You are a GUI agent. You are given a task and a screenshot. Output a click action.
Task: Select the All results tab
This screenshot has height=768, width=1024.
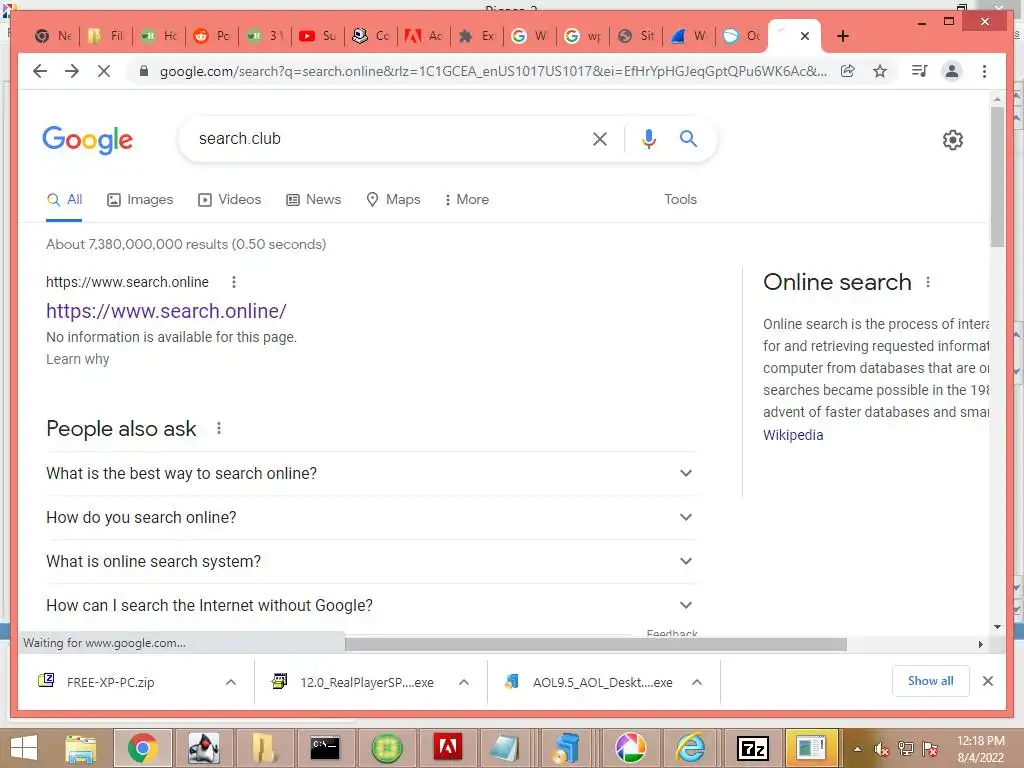[64, 200]
